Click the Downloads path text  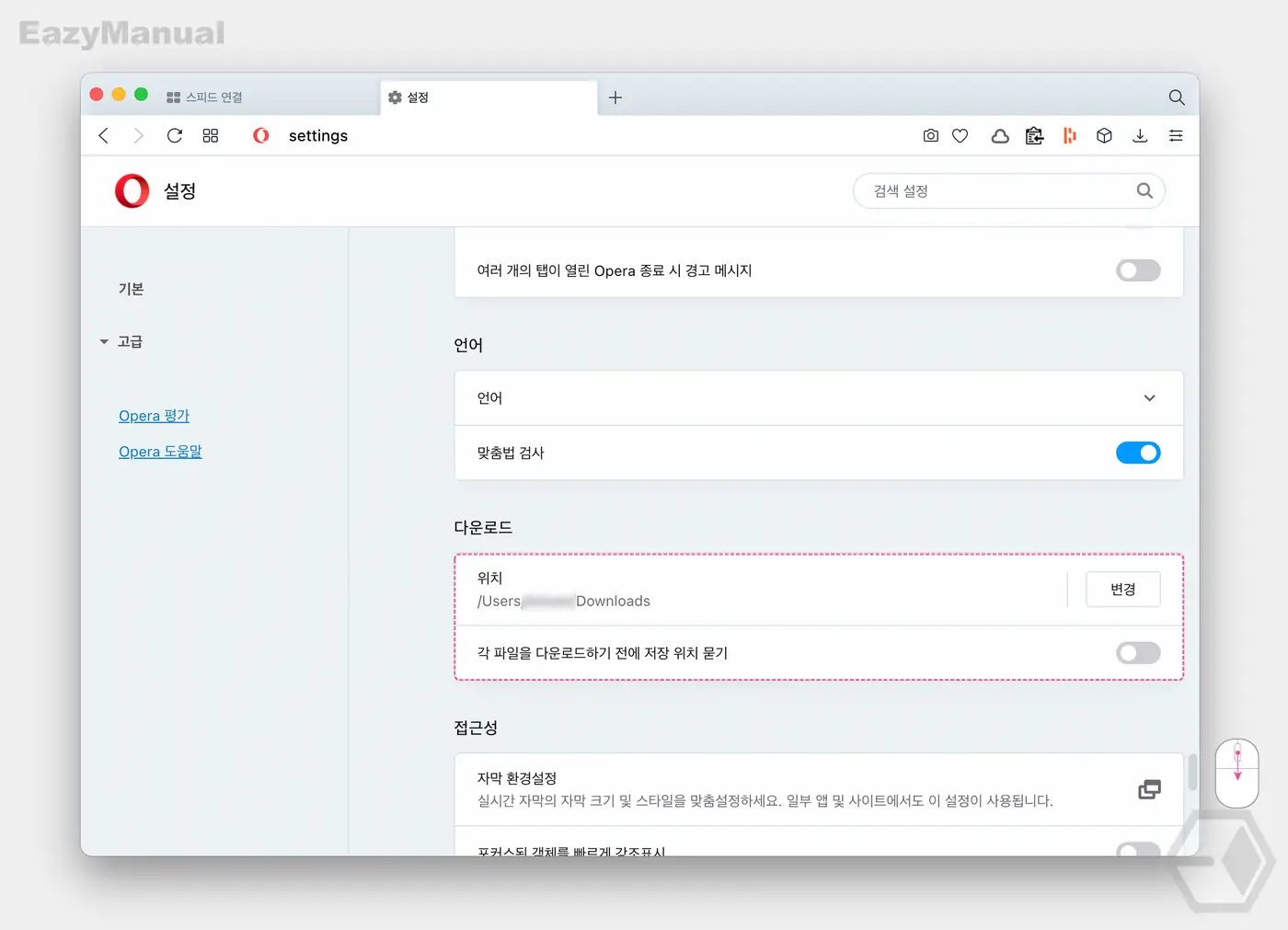563,602
